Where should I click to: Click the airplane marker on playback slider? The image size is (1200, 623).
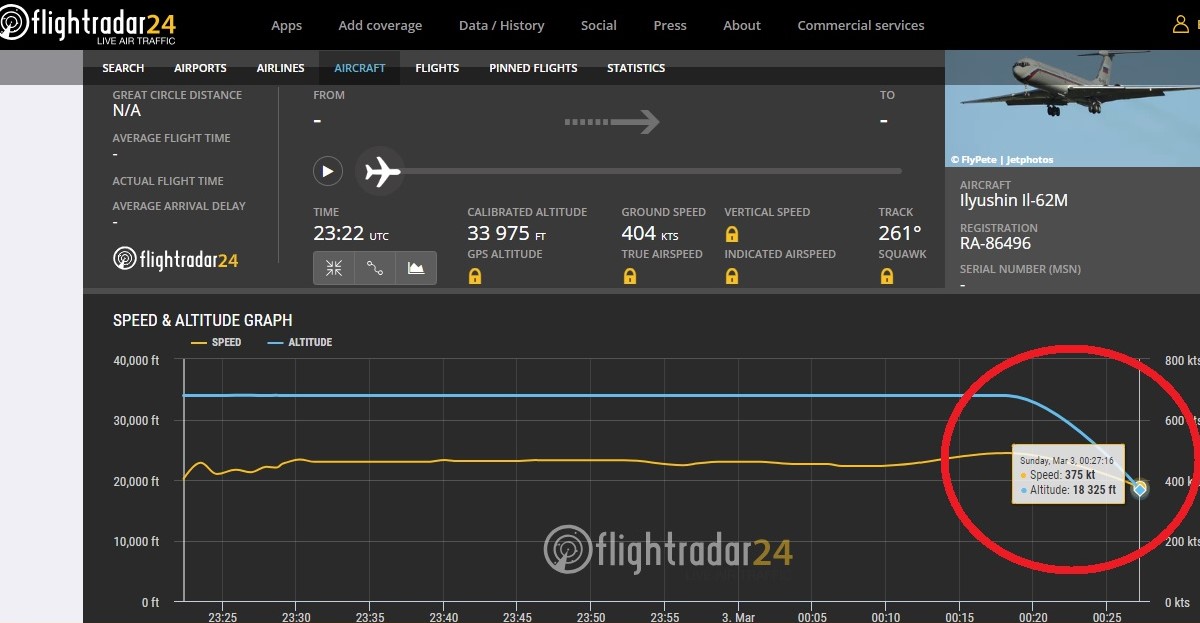tap(380, 171)
